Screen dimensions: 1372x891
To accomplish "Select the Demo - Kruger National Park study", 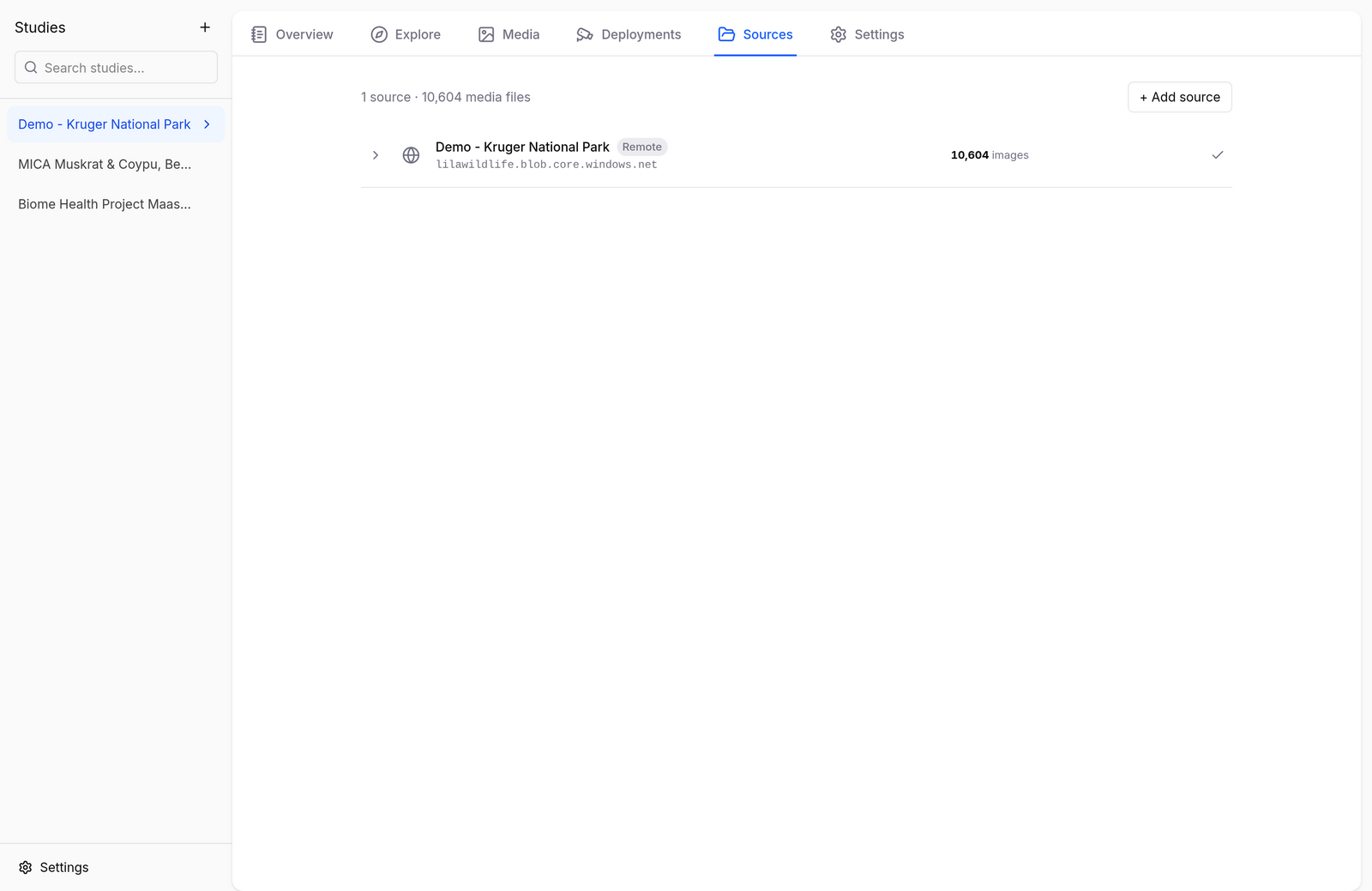I will [x=116, y=124].
